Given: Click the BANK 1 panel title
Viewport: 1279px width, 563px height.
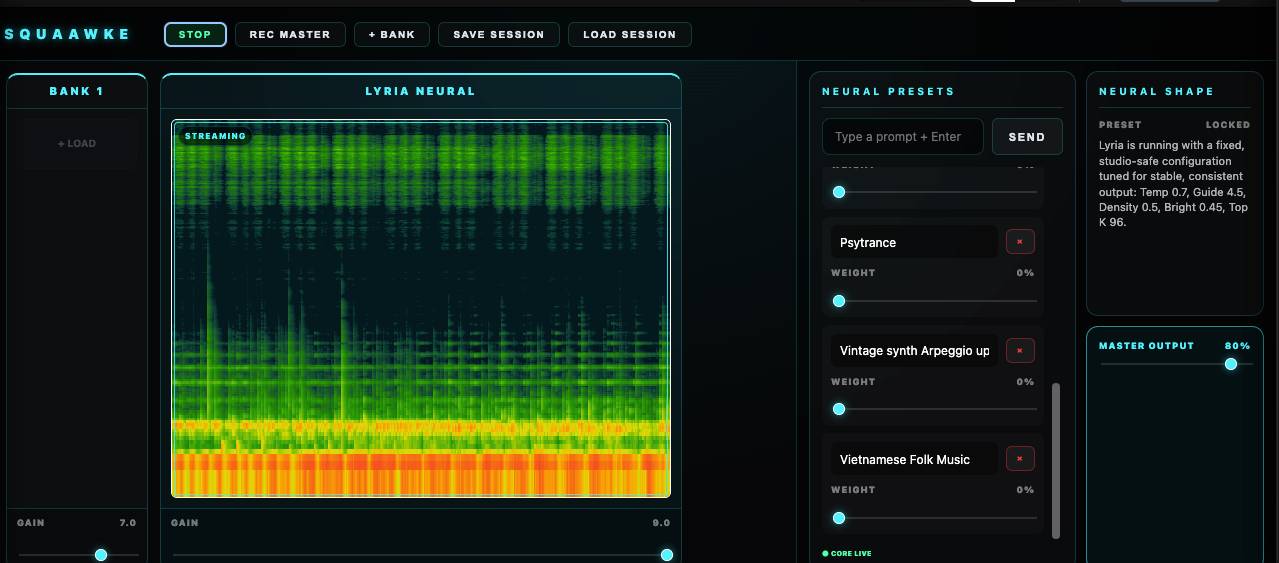Looking at the screenshot, I should pyautogui.click(x=77, y=91).
